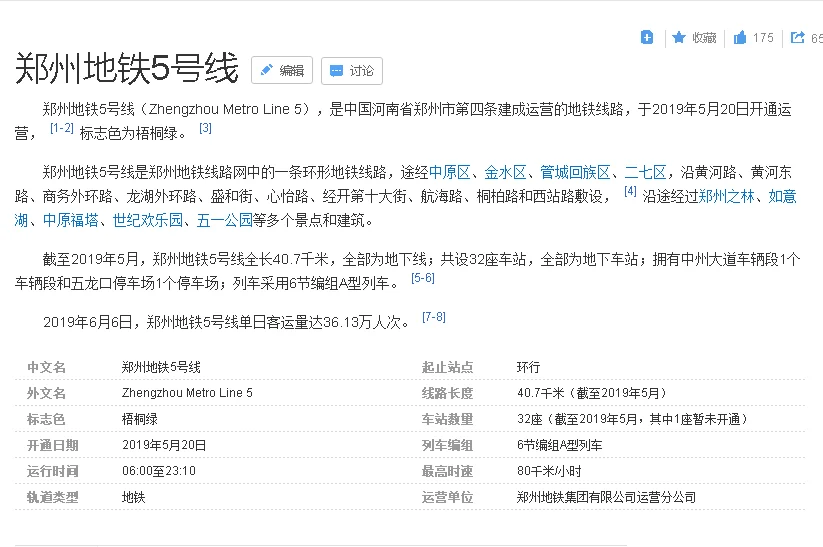The height and width of the screenshot is (547, 823).
Task: Click the value 6节编组A型列车 in table
Action: [560, 445]
